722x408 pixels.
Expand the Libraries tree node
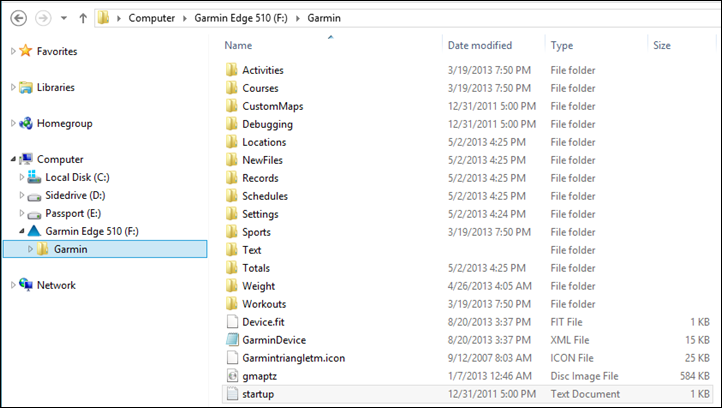pos(13,87)
